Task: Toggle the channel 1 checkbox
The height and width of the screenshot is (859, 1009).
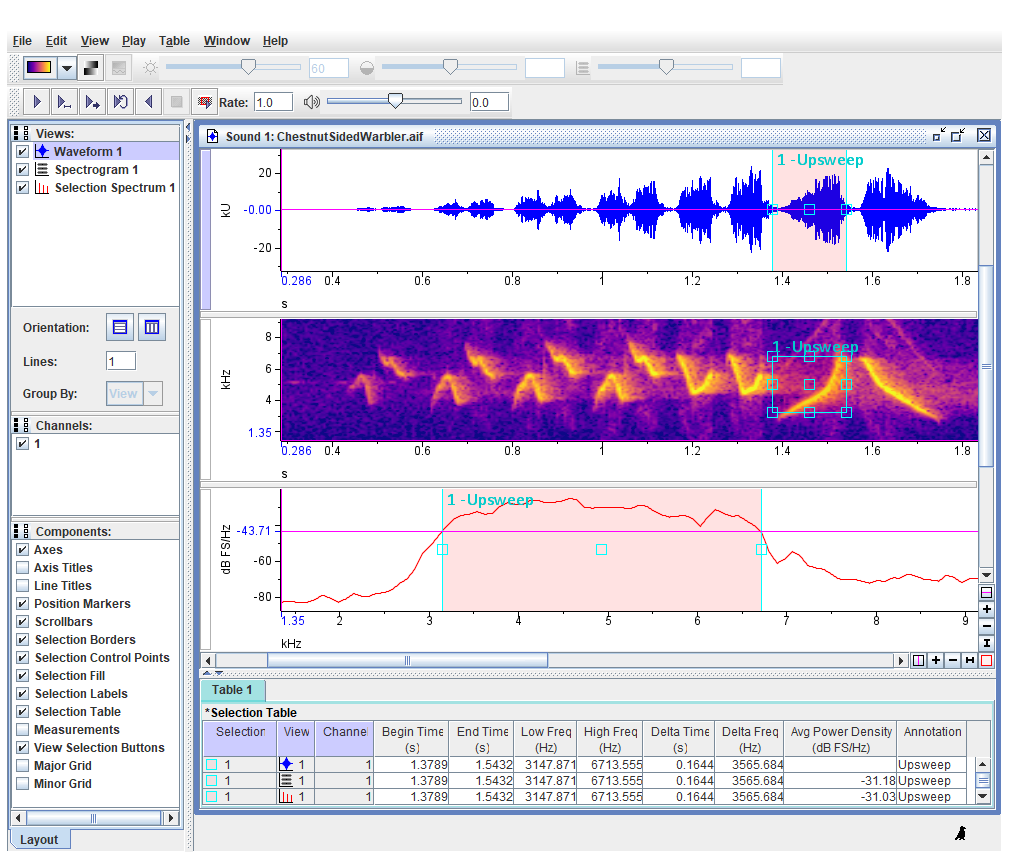Action: point(23,443)
